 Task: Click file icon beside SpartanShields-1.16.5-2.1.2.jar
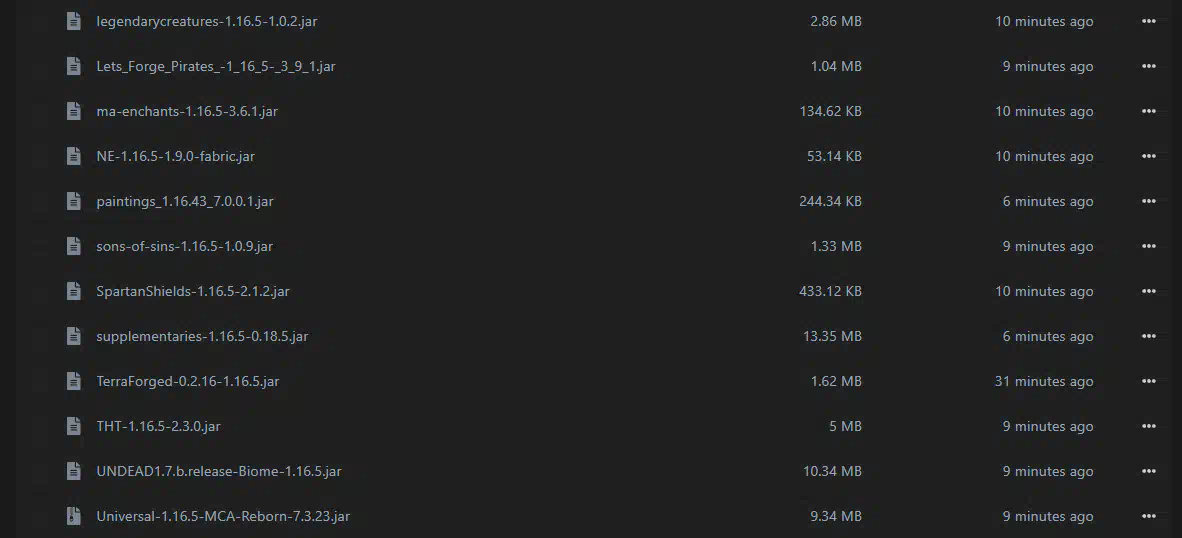[x=73, y=292]
